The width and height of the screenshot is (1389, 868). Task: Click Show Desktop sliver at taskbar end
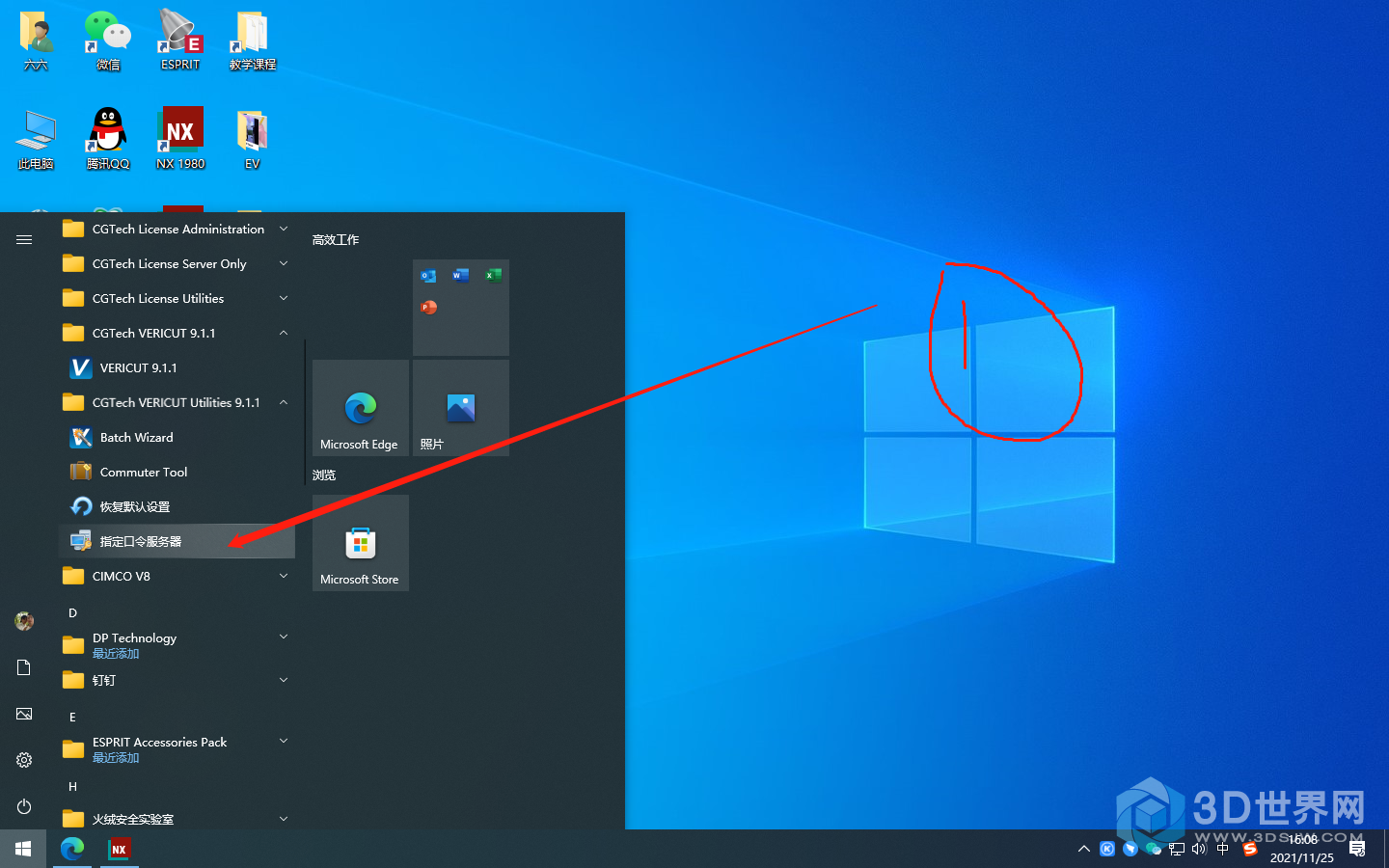click(x=1386, y=849)
